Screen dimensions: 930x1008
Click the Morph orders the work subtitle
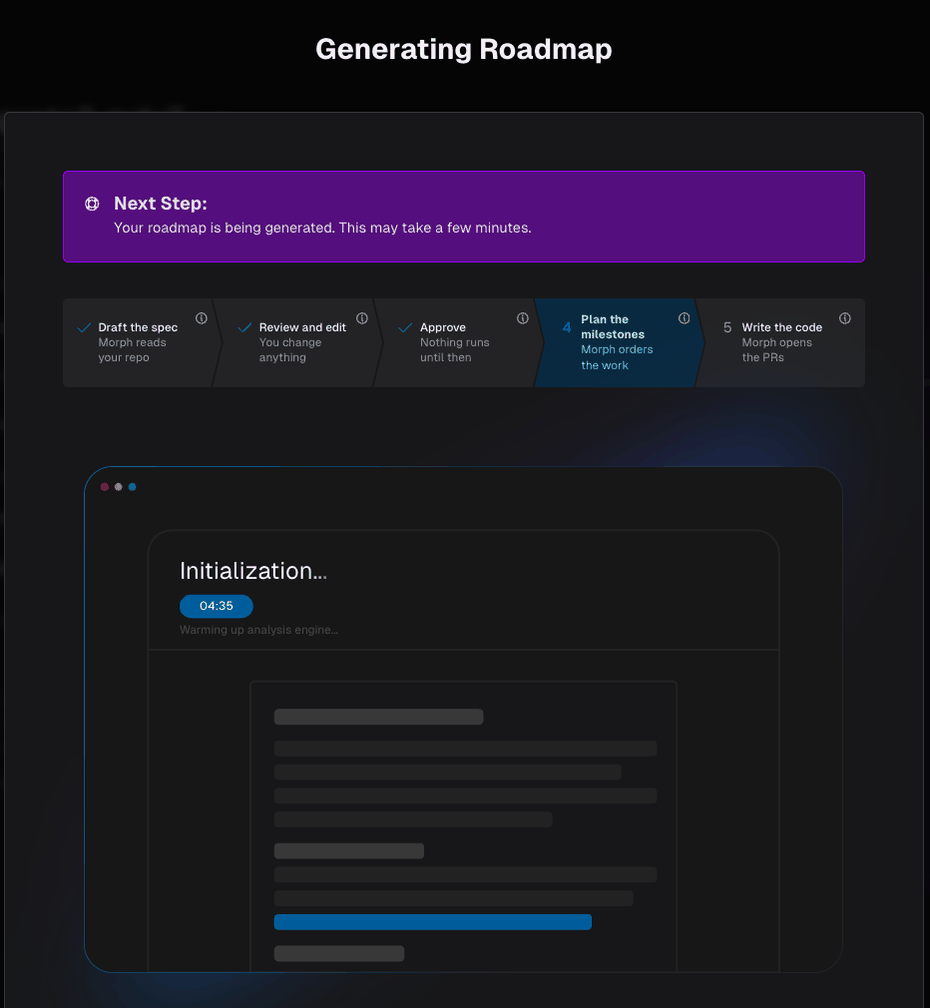click(617, 357)
